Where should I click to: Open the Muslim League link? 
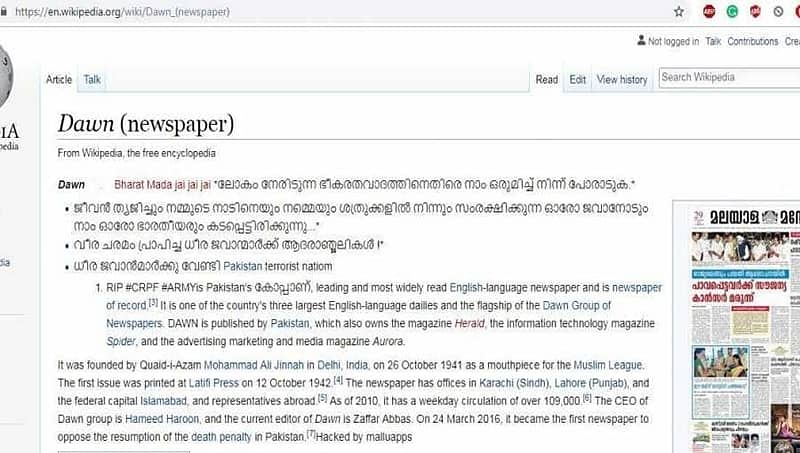tap(608, 365)
